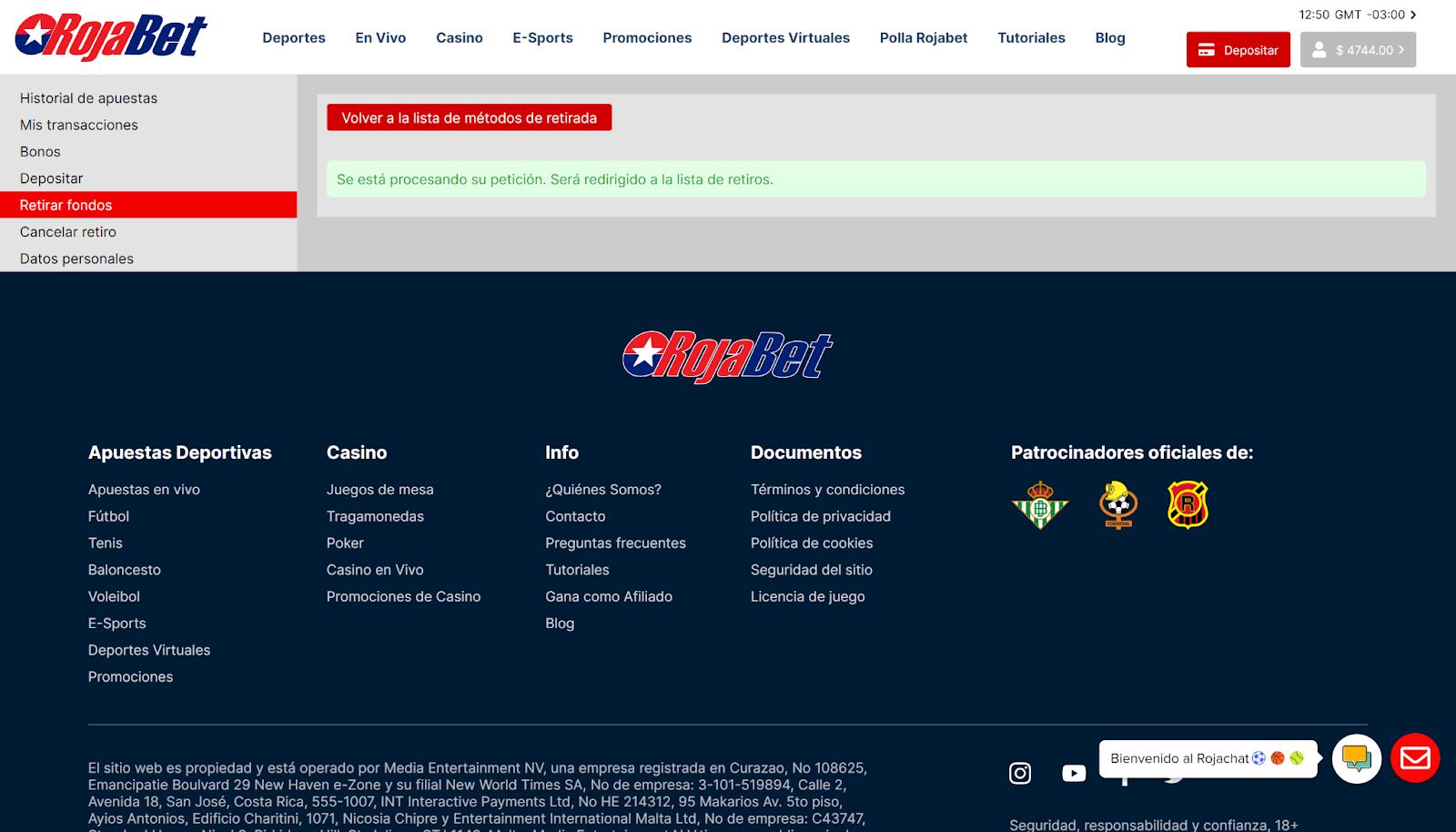Click the Fútbol footer link
The image size is (1456, 832).
[108, 516]
